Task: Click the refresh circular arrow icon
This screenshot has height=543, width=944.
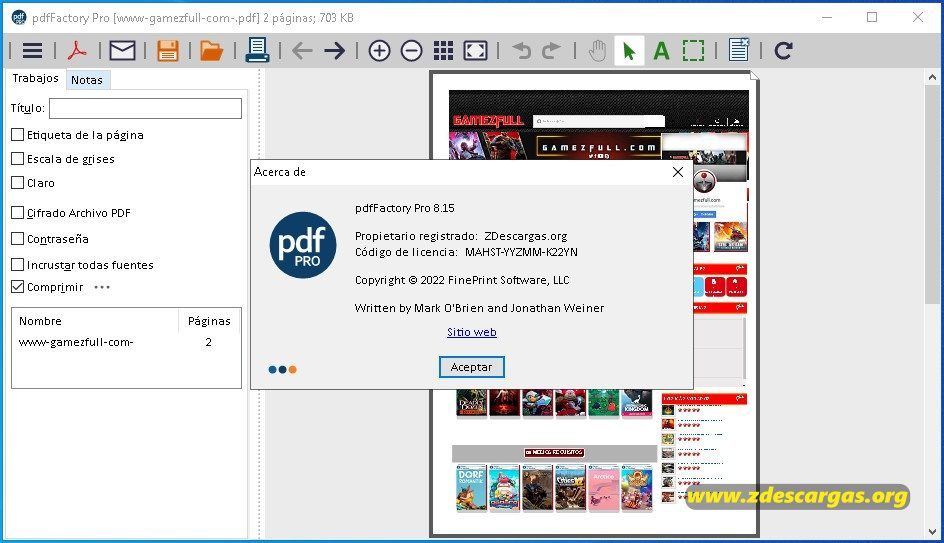Action: (x=783, y=51)
